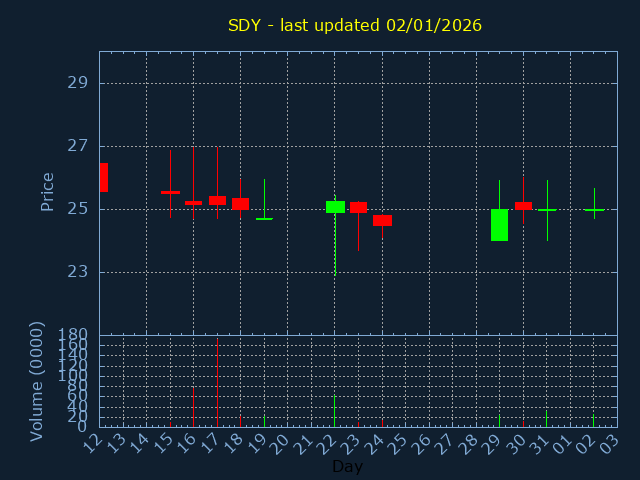Click the red candle on day 17

[x=217, y=200]
